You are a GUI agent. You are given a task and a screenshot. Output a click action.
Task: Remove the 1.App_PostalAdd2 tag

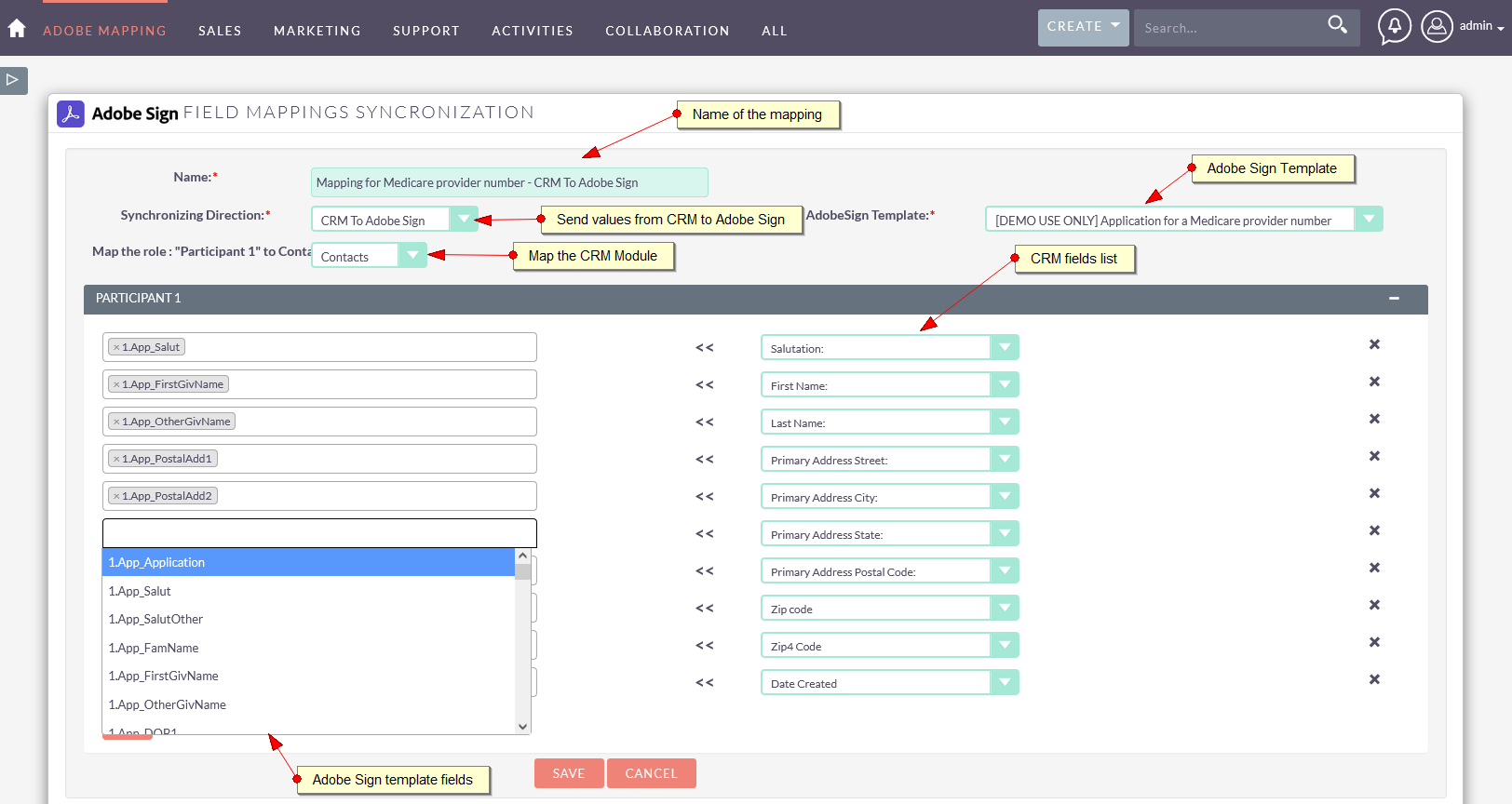116,496
